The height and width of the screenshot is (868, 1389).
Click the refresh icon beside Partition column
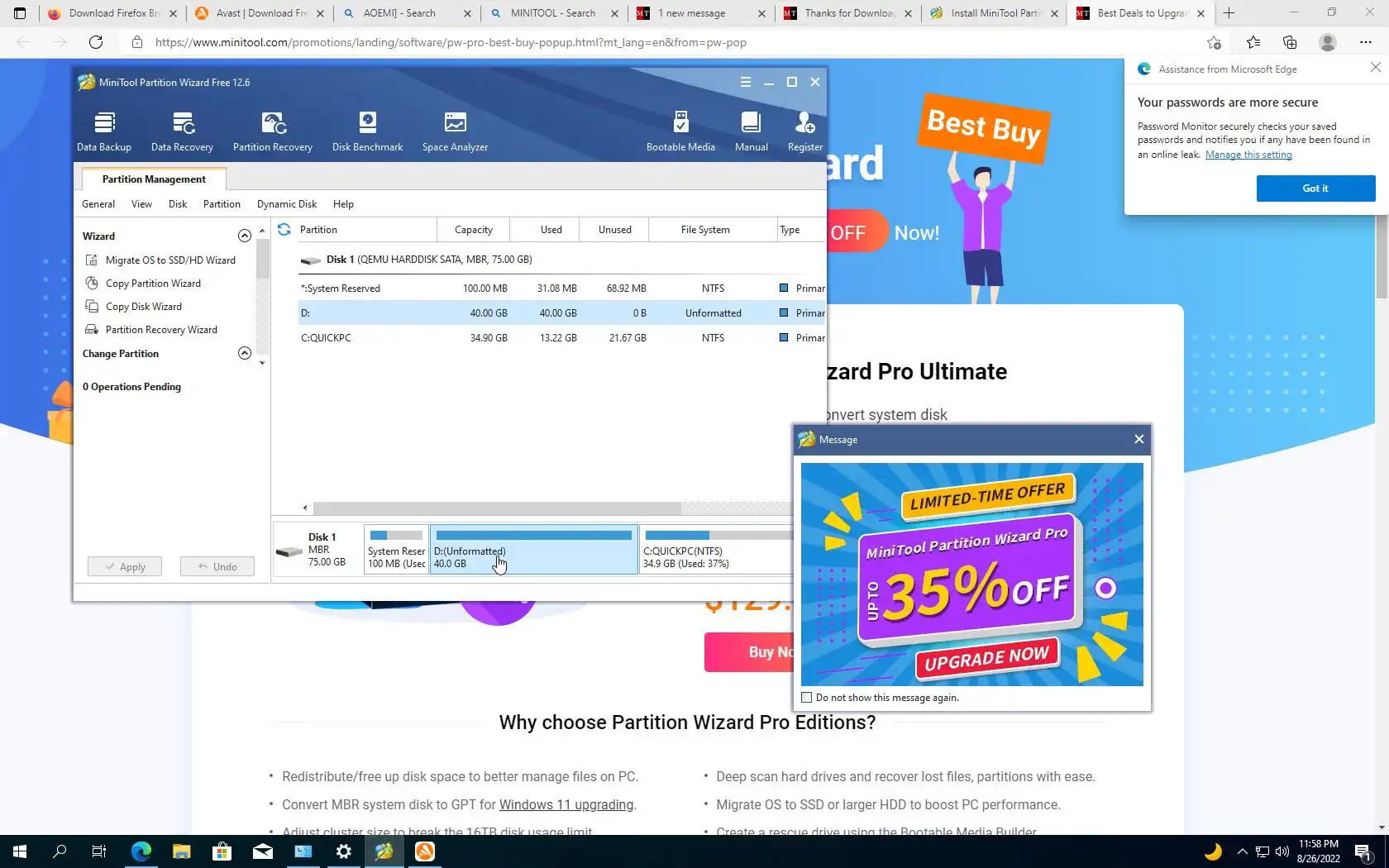point(284,230)
